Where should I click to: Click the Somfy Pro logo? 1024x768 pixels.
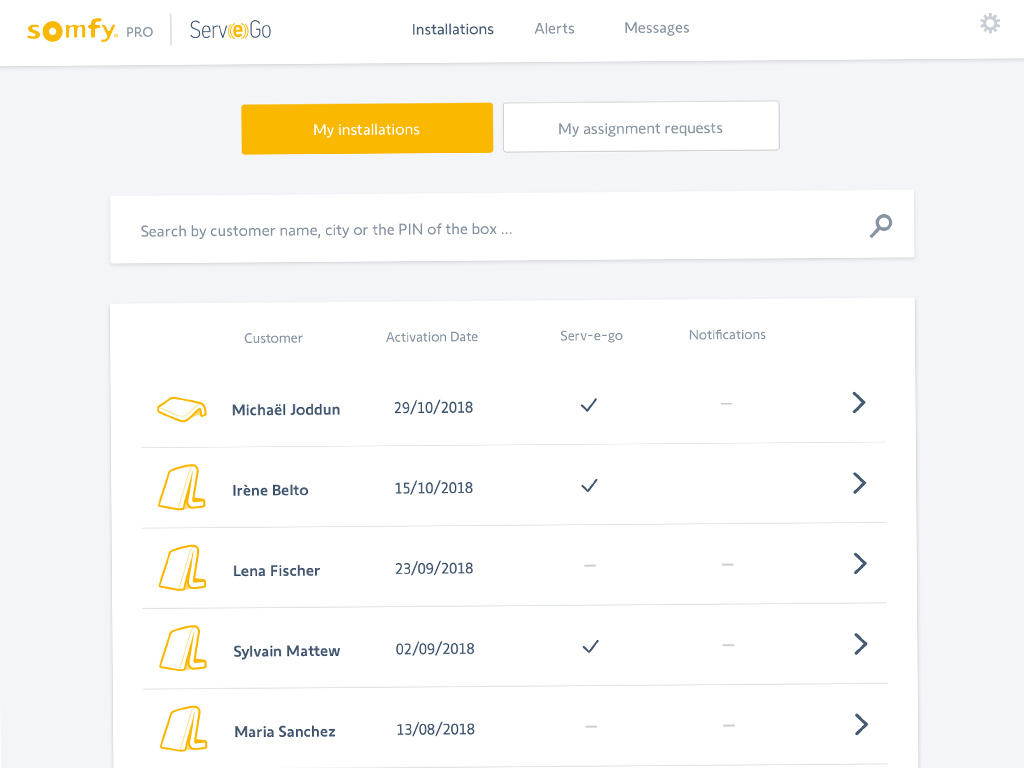[90, 30]
